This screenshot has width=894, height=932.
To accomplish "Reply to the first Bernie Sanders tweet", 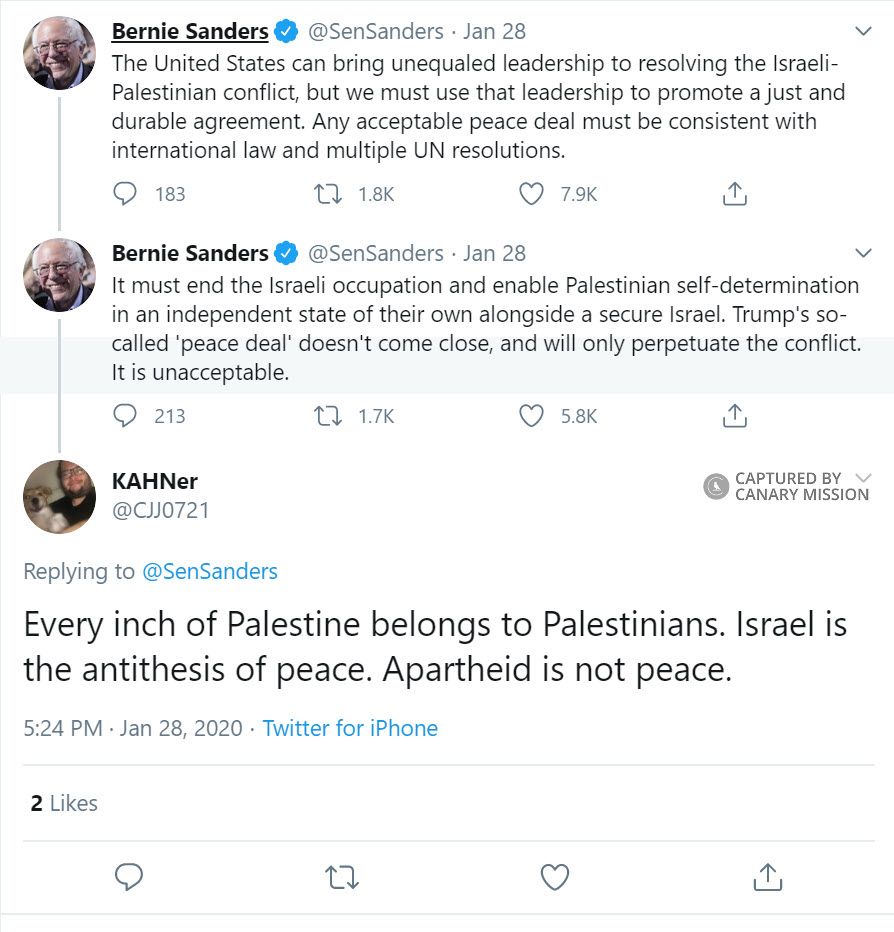I will (125, 194).
